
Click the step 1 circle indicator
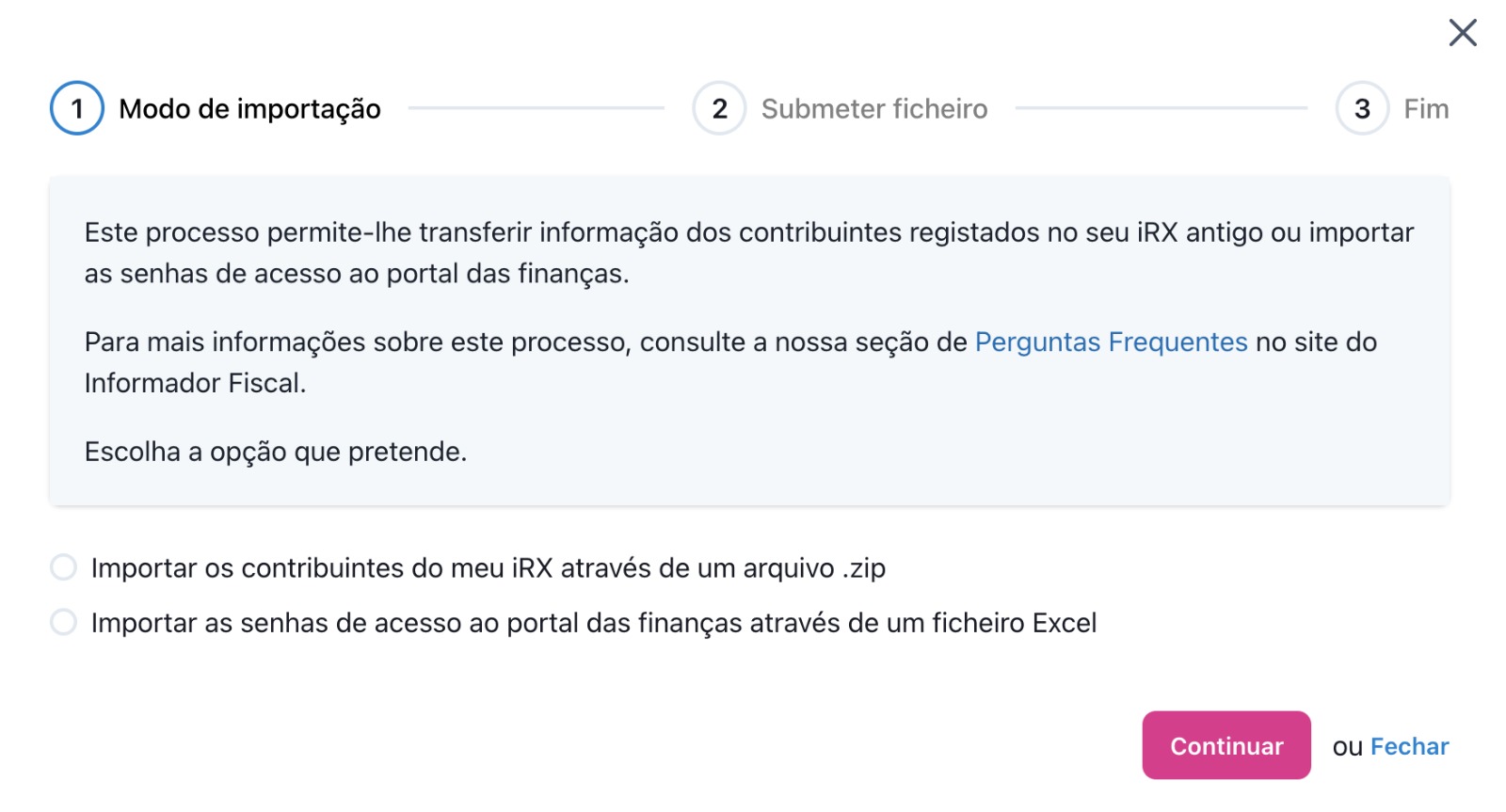pyautogui.click(x=77, y=108)
